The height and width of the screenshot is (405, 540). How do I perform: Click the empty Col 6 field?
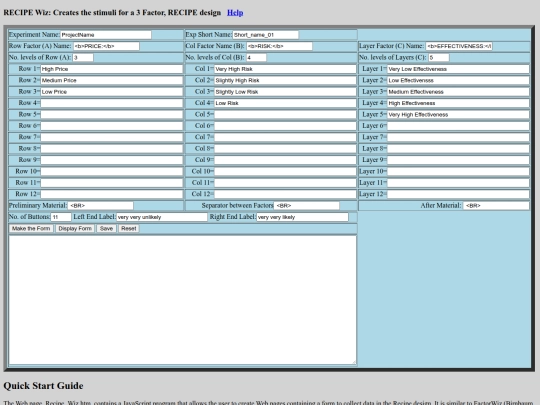click(285, 126)
